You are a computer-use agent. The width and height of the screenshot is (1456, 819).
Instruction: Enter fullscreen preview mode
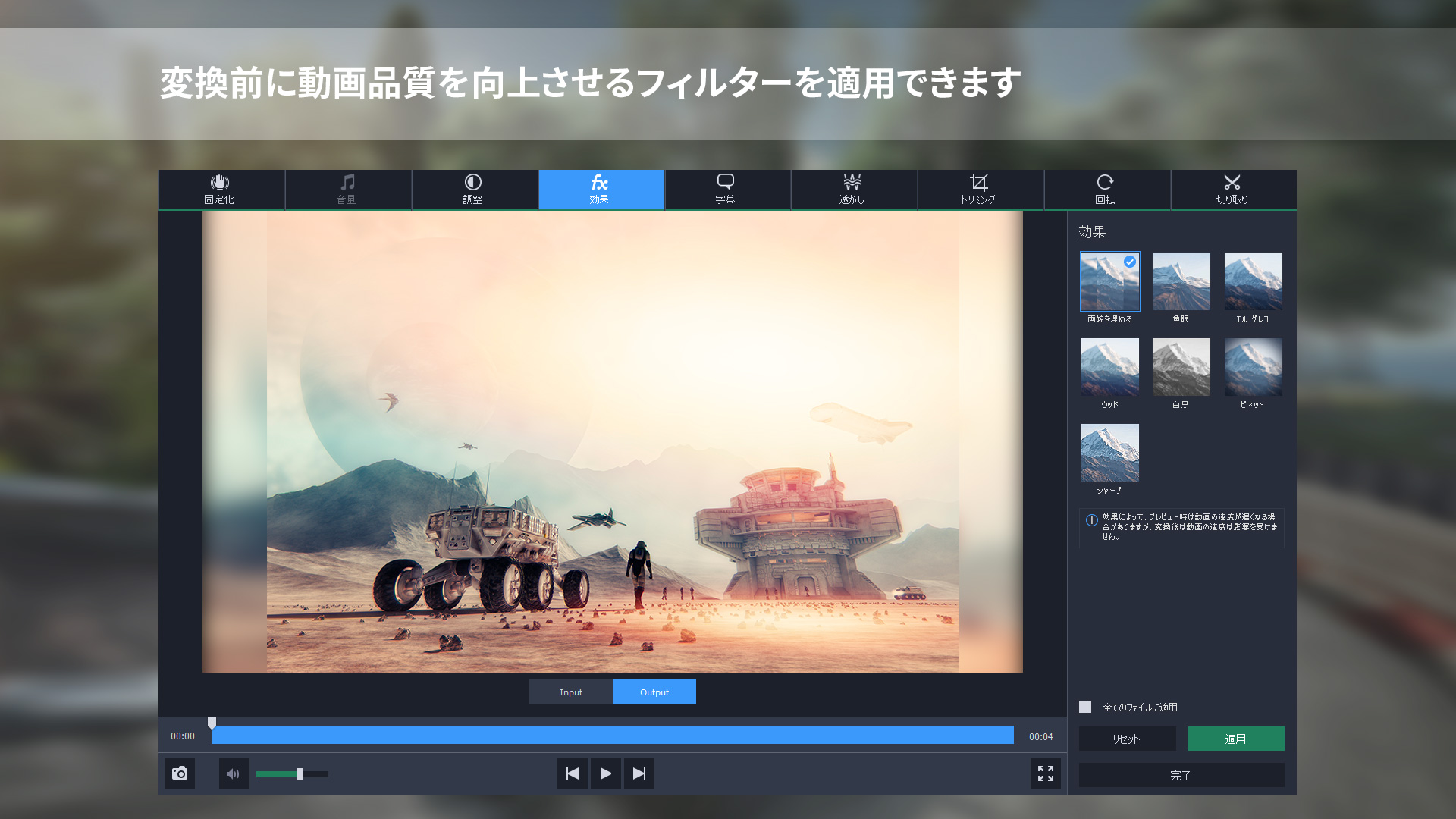[x=1046, y=773]
